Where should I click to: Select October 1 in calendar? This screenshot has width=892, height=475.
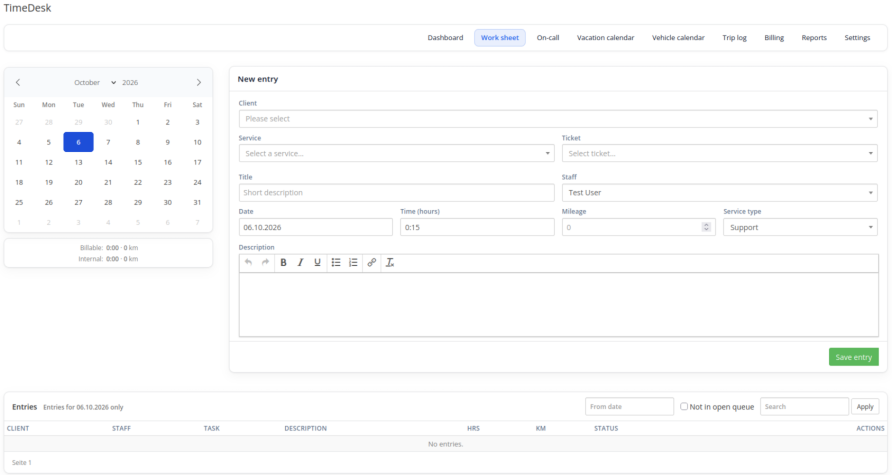click(138, 122)
